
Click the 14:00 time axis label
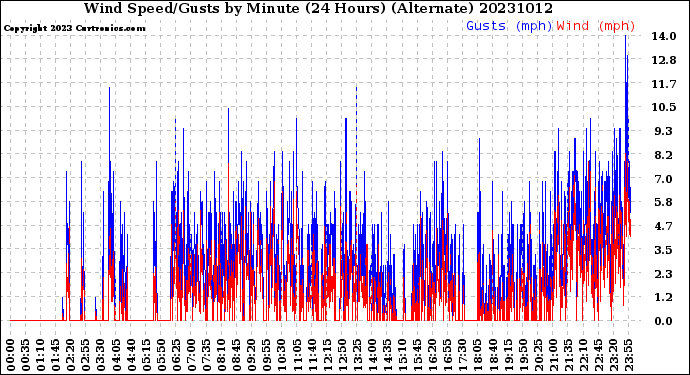[372, 355]
